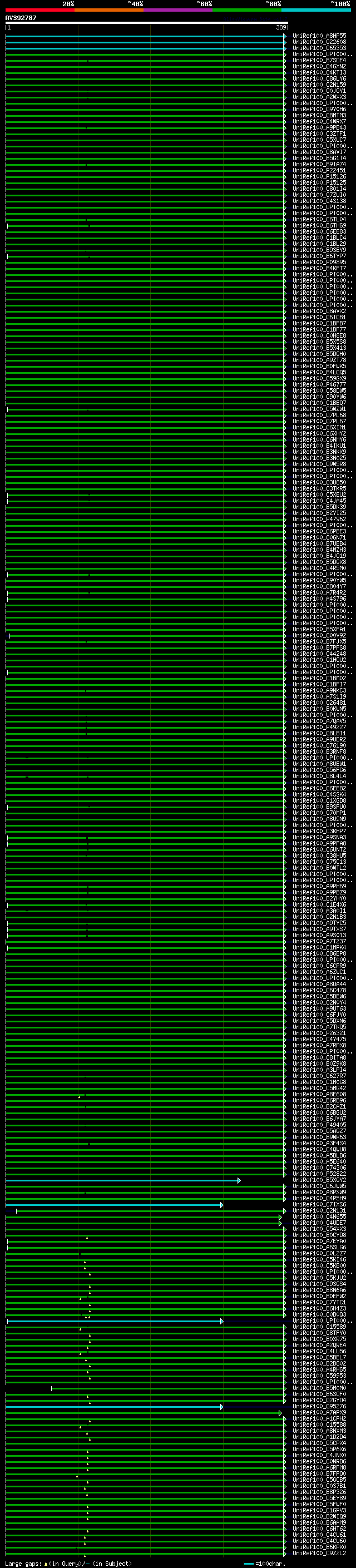This screenshot has width=356, height=1568.
Task: Select the UniRef100_C4WRX7 label
Action: point(319,122)
